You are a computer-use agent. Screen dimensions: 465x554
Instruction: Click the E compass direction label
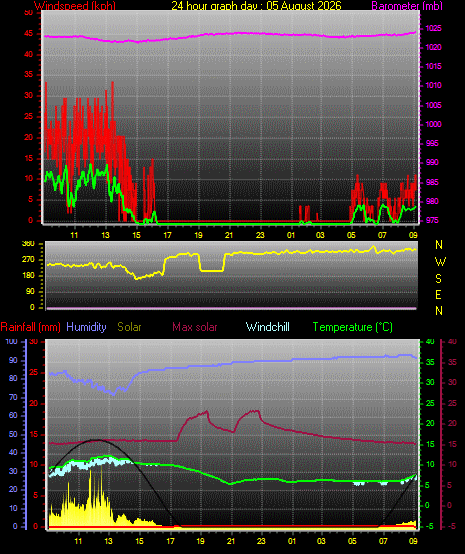pyautogui.click(x=438, y=295)
